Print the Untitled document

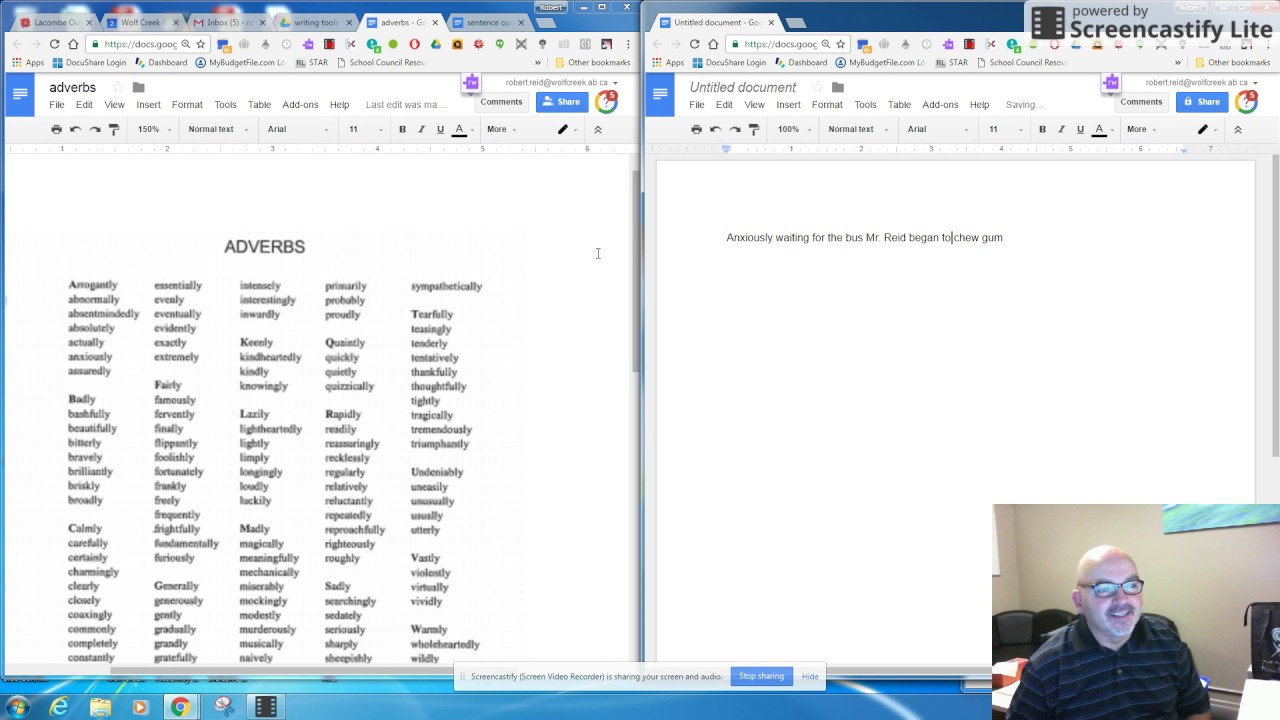coord(696,129)
